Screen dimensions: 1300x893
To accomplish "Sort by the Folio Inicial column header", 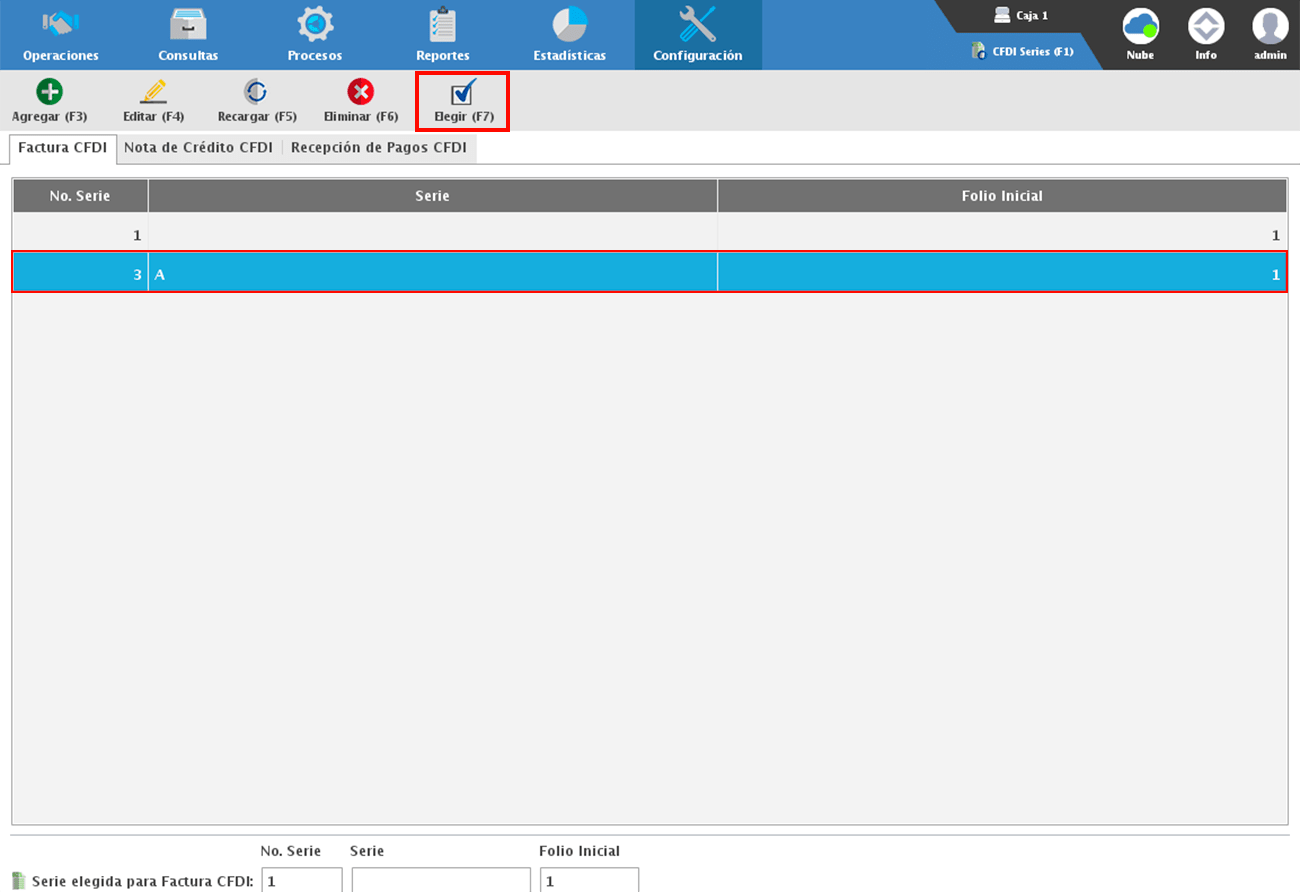I will [x=1001, y=196].
